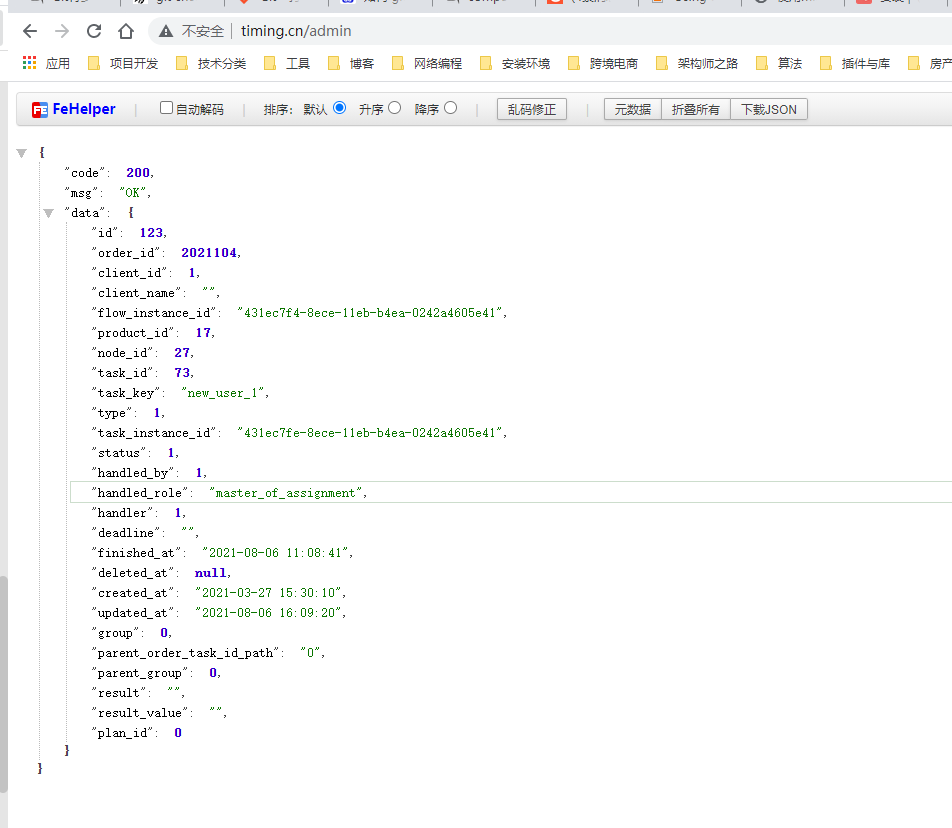Click the 下载JSON button
This screenshot has height=828, width=952.
[769, 109]
